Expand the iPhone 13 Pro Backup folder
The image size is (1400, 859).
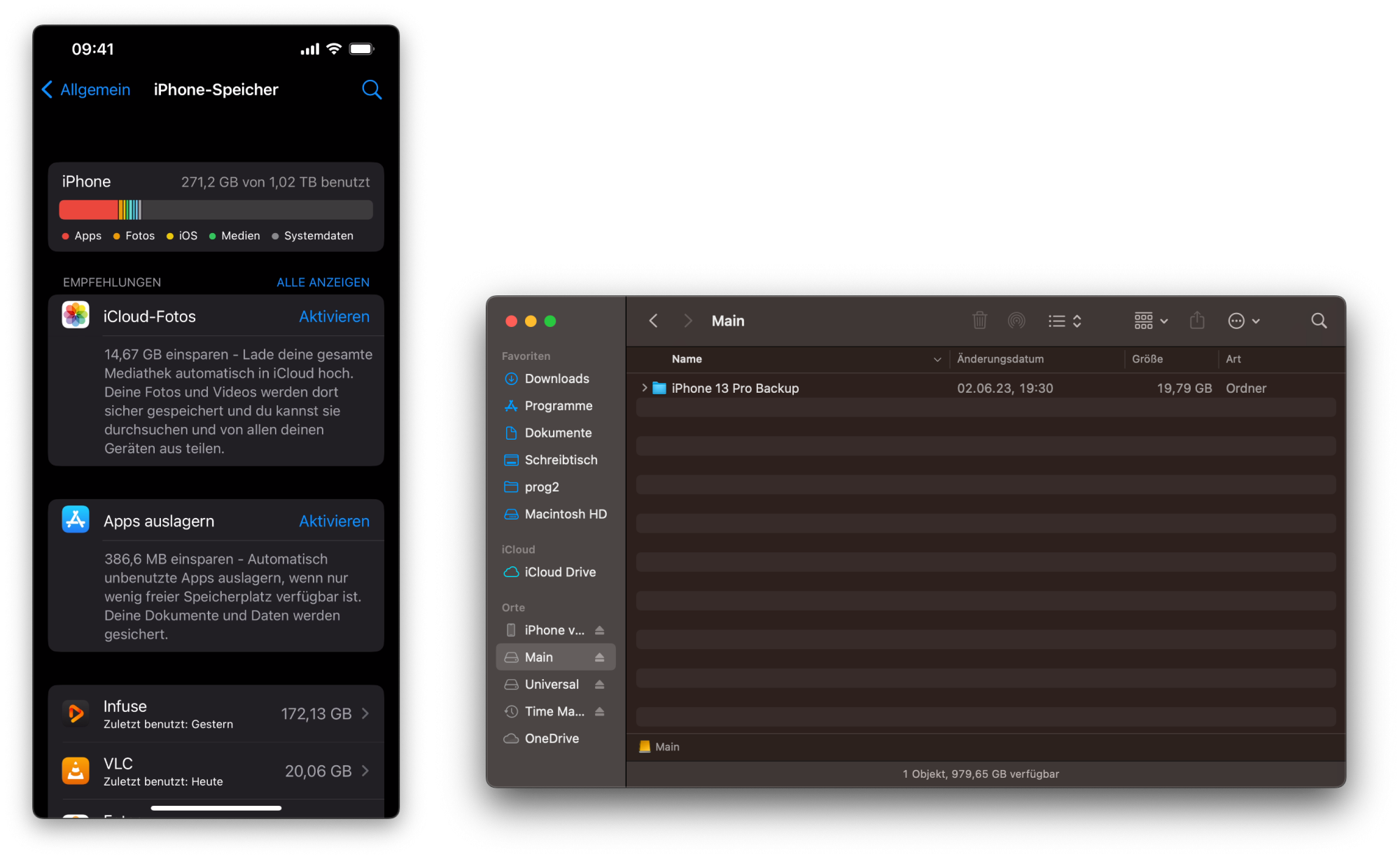coord(645,388)
